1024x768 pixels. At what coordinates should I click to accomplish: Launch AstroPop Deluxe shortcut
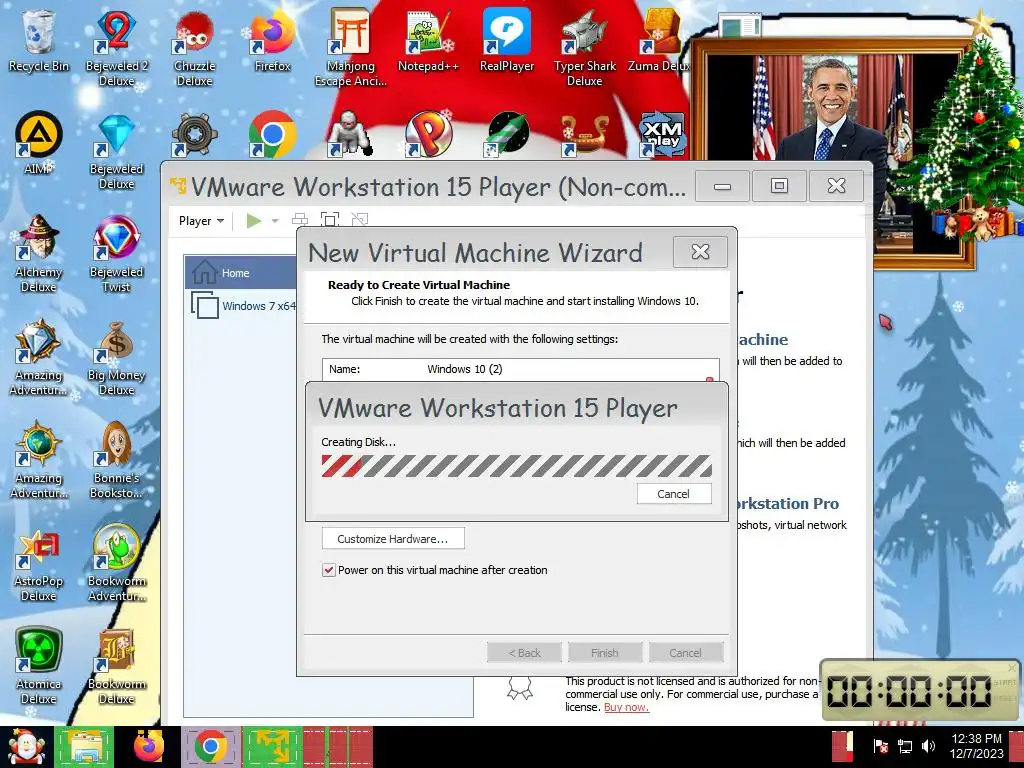tap(38, 564)
